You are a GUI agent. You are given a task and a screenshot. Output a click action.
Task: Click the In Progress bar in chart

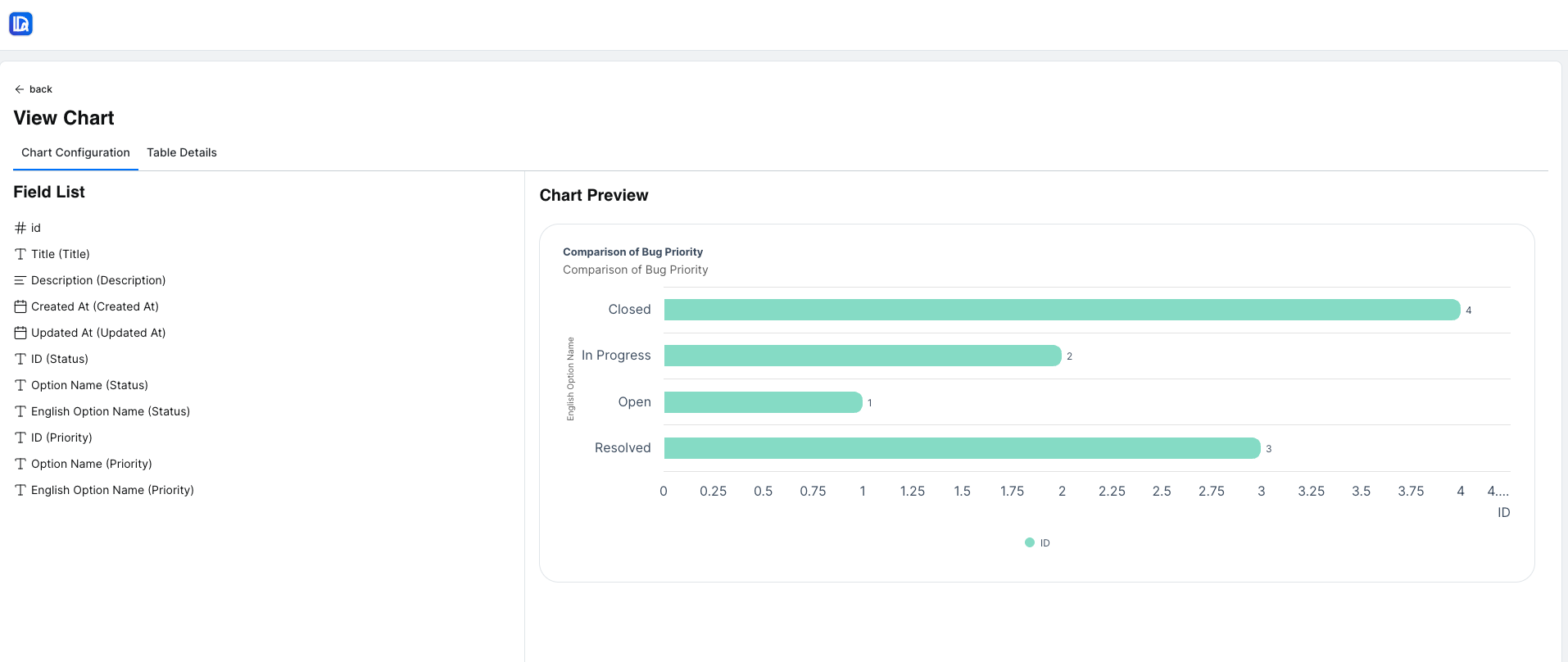(863, 356)
